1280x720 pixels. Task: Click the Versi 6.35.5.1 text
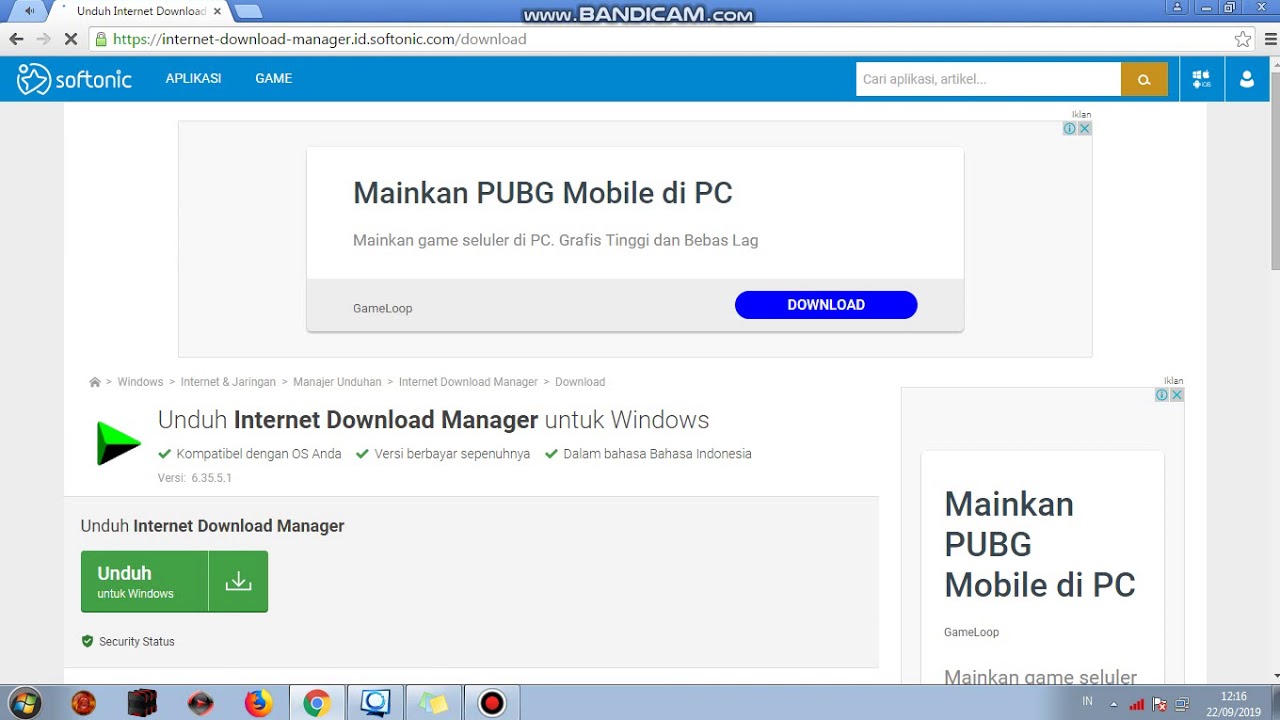tap(195, 478)
